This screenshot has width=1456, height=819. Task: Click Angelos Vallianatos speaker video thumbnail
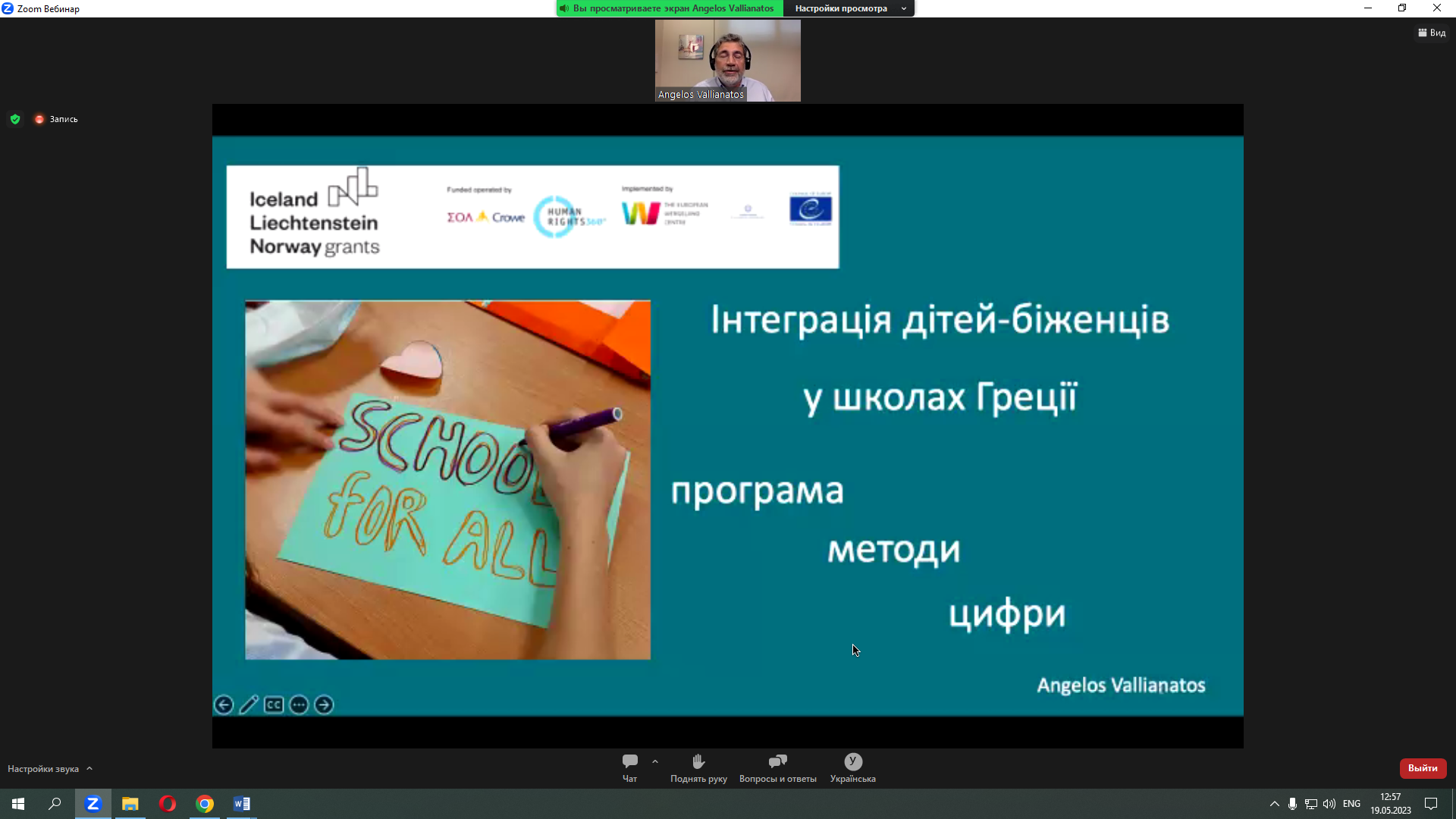tap(727, 61)
